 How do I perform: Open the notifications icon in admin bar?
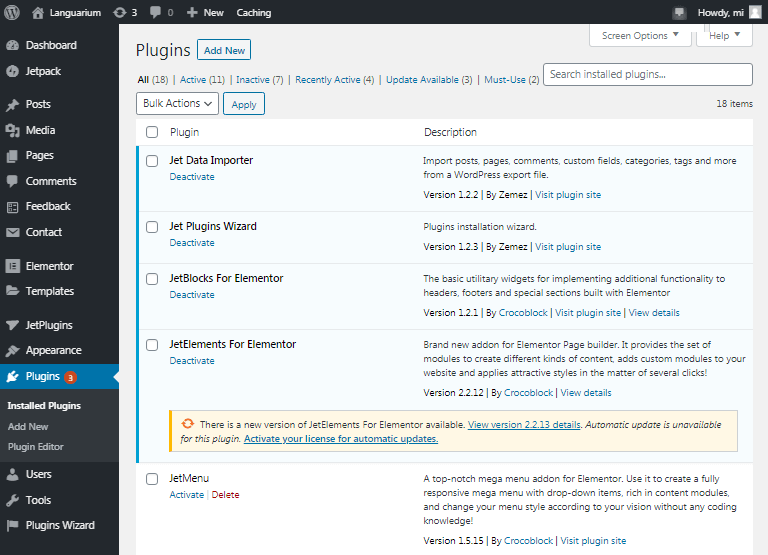[x=679, y=13]
